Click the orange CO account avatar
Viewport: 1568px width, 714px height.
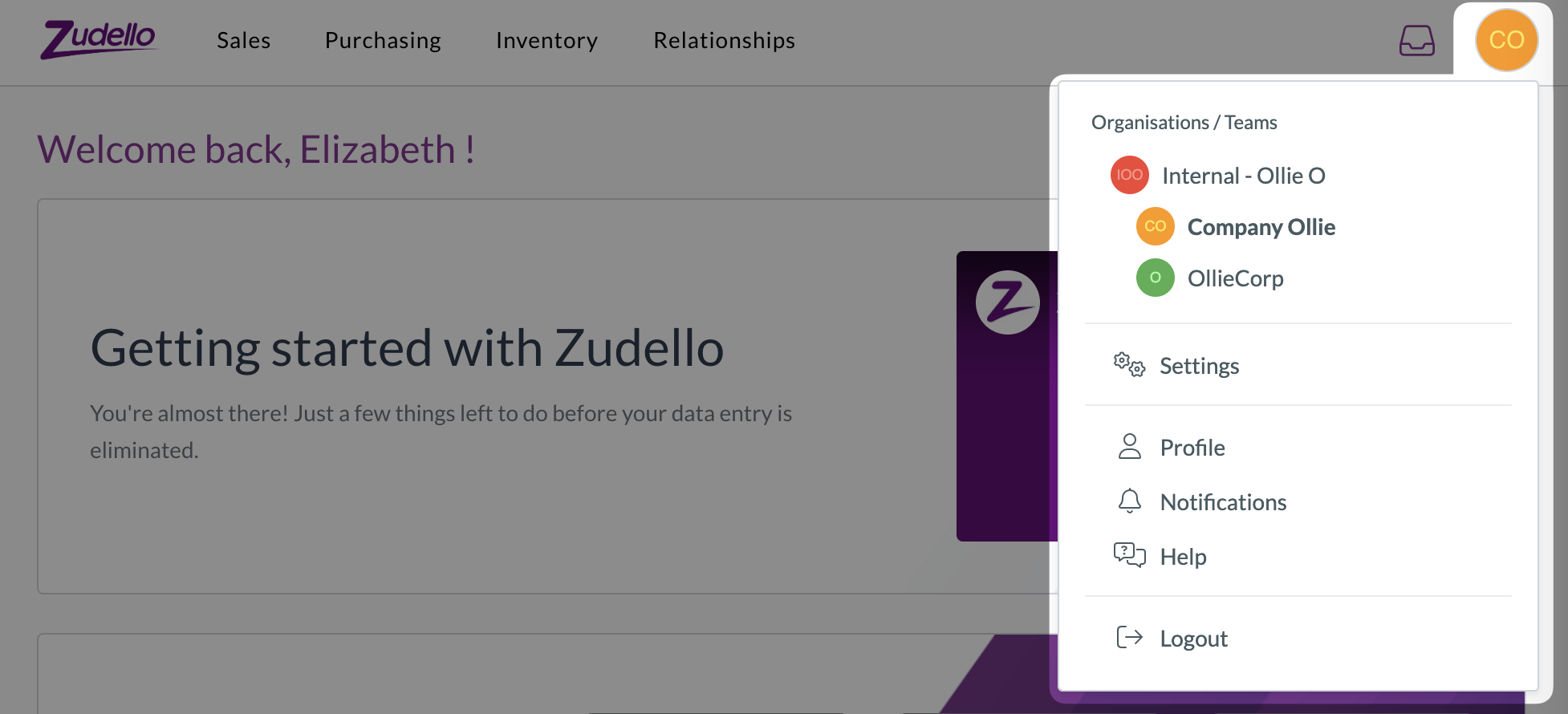click(x=1506, y=40)
